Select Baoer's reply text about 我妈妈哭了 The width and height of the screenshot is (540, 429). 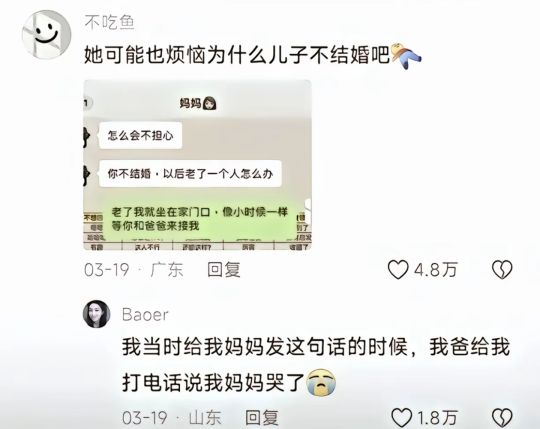pos(315,364)
